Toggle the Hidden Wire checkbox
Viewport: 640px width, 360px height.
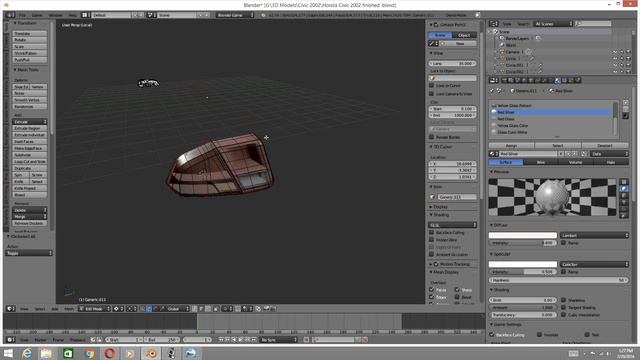coord(431,240)
